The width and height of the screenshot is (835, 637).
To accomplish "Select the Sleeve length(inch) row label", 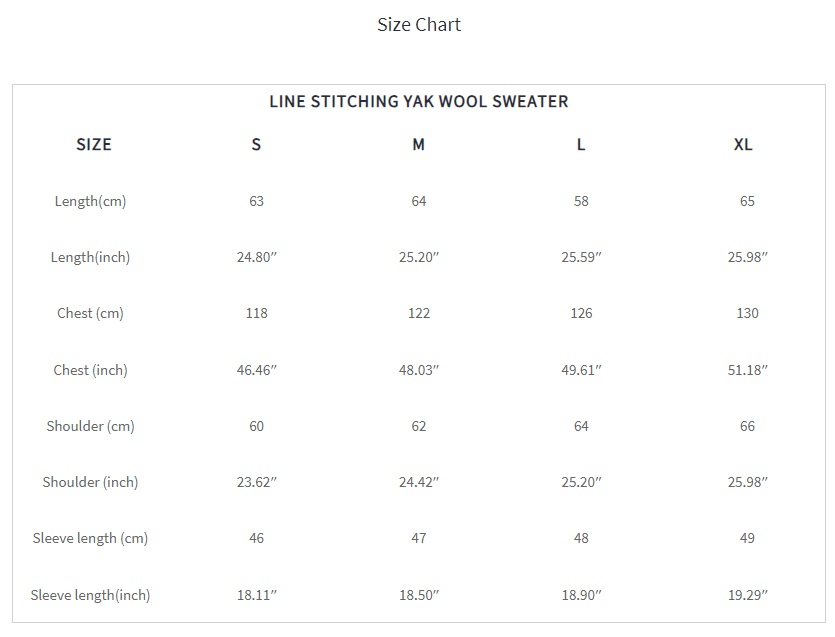I will 90,595.
